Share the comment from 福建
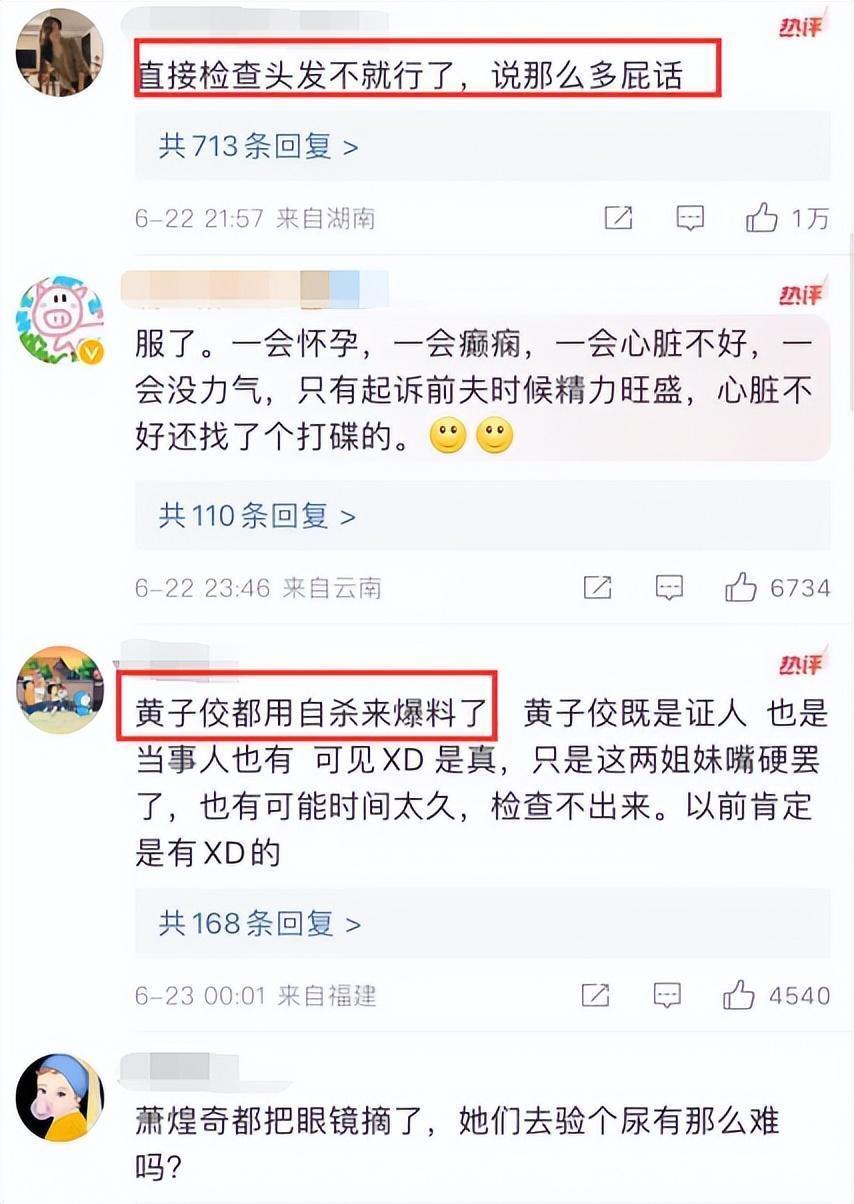 pos(595,995)
